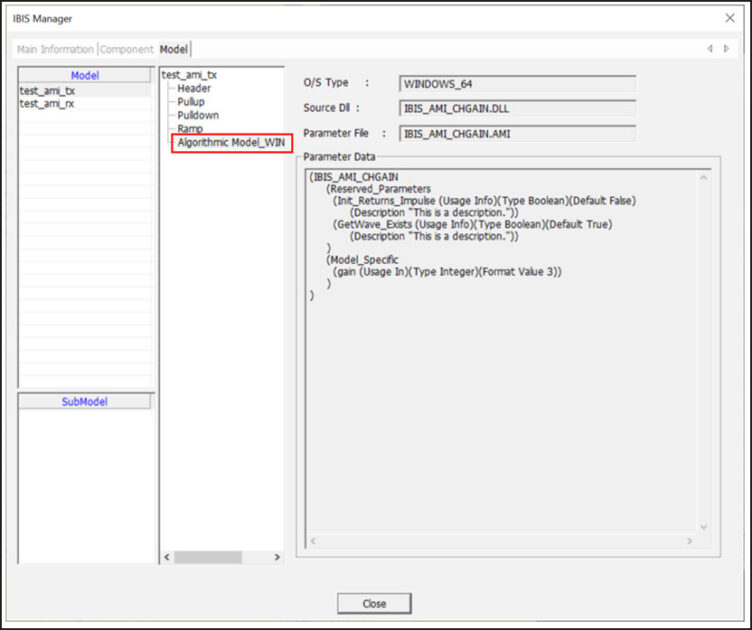Switch to the Main Information tab
Screen dimensions: 752x630
55,49
